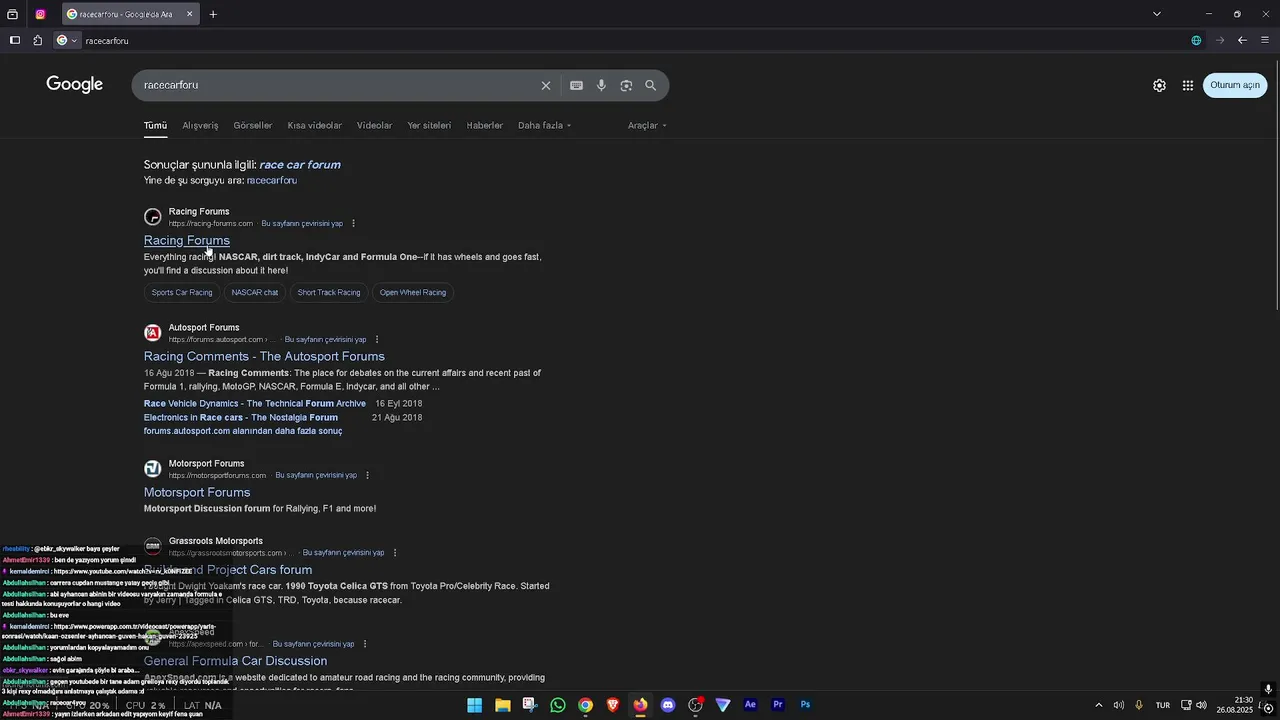Click the Oturum açın sign-in button
The width and height of the screenshot is (1280, 720).
(1235, 85)
